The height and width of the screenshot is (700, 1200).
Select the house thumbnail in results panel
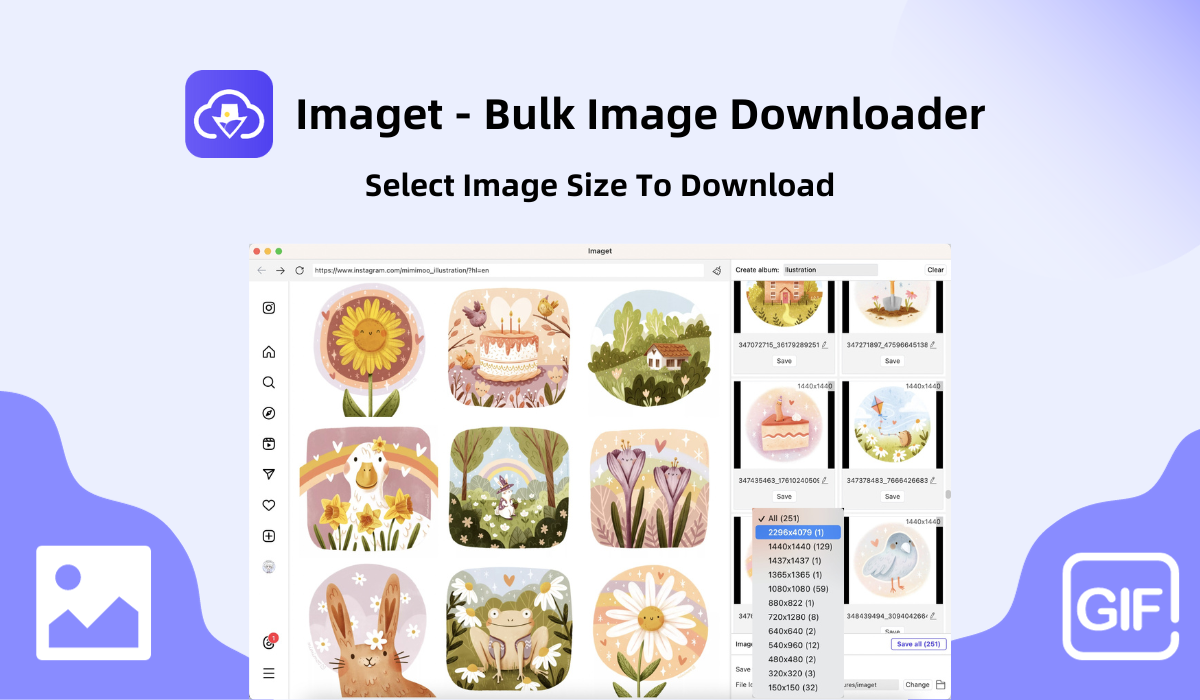click(x=784, y=306)
